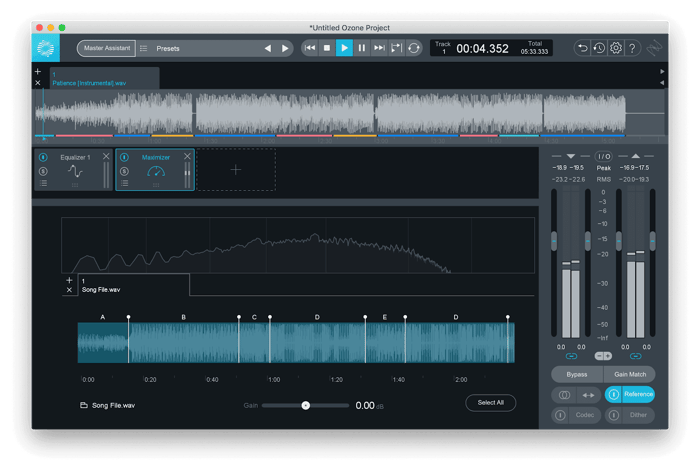Open settings gear
700x471 pixels.
click(x=616, y=48)
